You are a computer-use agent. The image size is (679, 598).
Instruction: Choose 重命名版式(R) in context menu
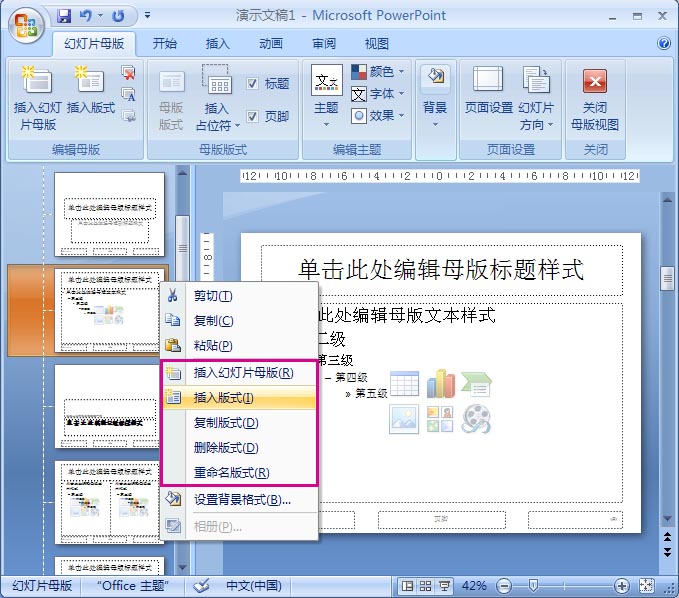point(239,472)
